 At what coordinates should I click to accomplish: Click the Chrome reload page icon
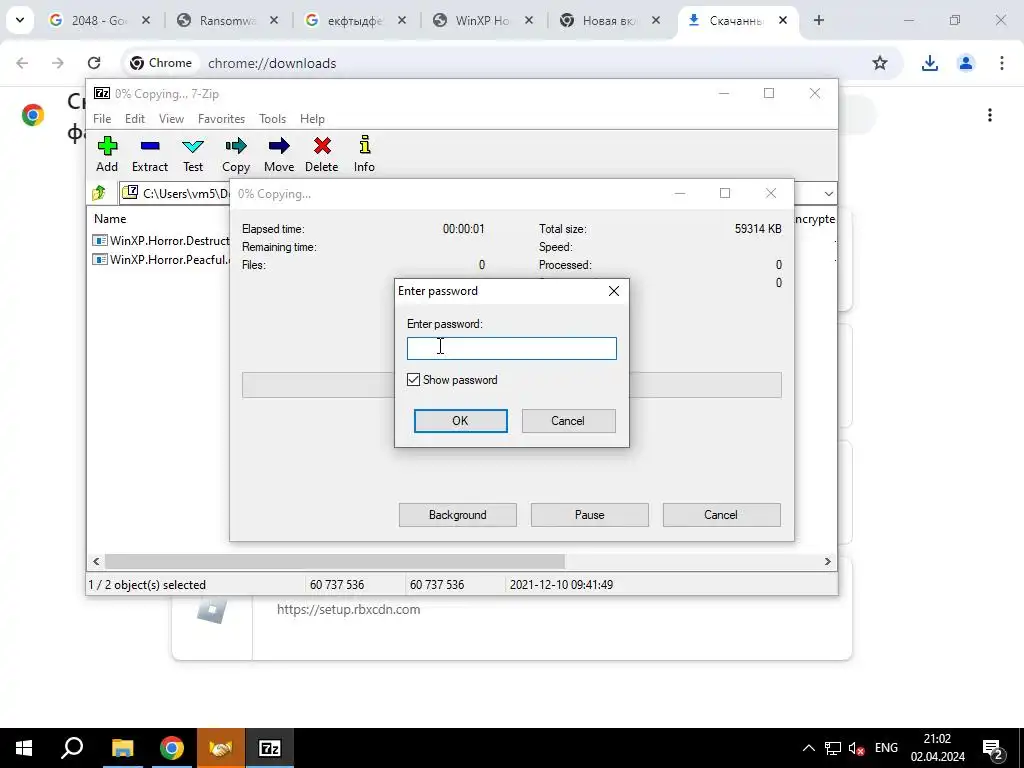pos(94,63)
